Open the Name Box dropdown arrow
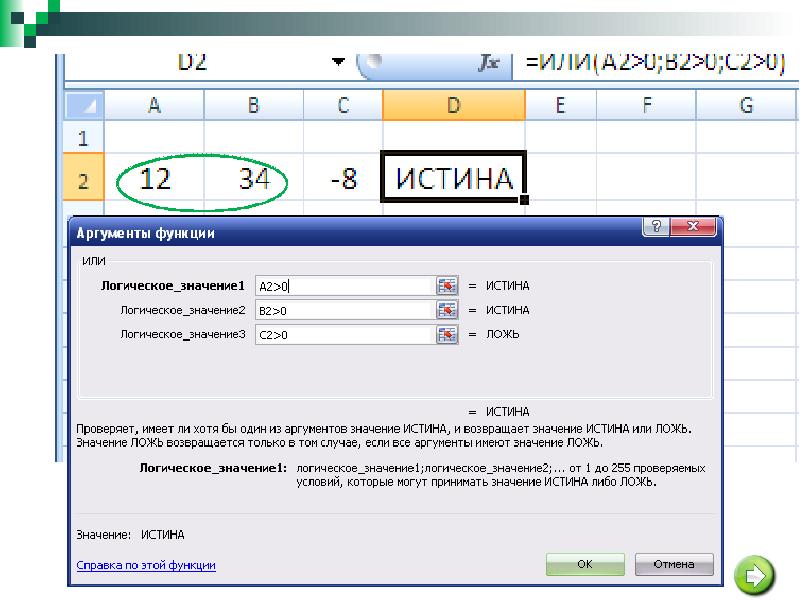800x600 pixels. (x=337, y=62)
